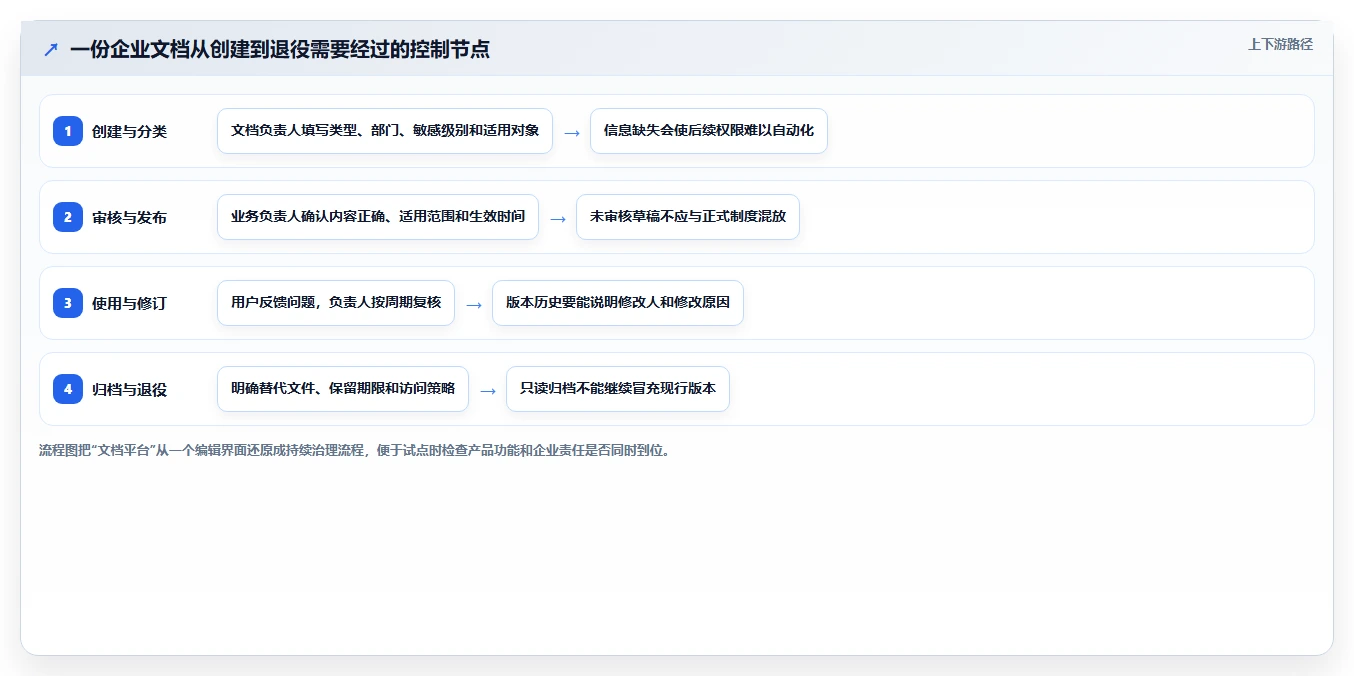The width and height of the screenshot is (1354, 676).
Task: Click the arrow in the 创建与分类 row
Action: tap(572, 132)
